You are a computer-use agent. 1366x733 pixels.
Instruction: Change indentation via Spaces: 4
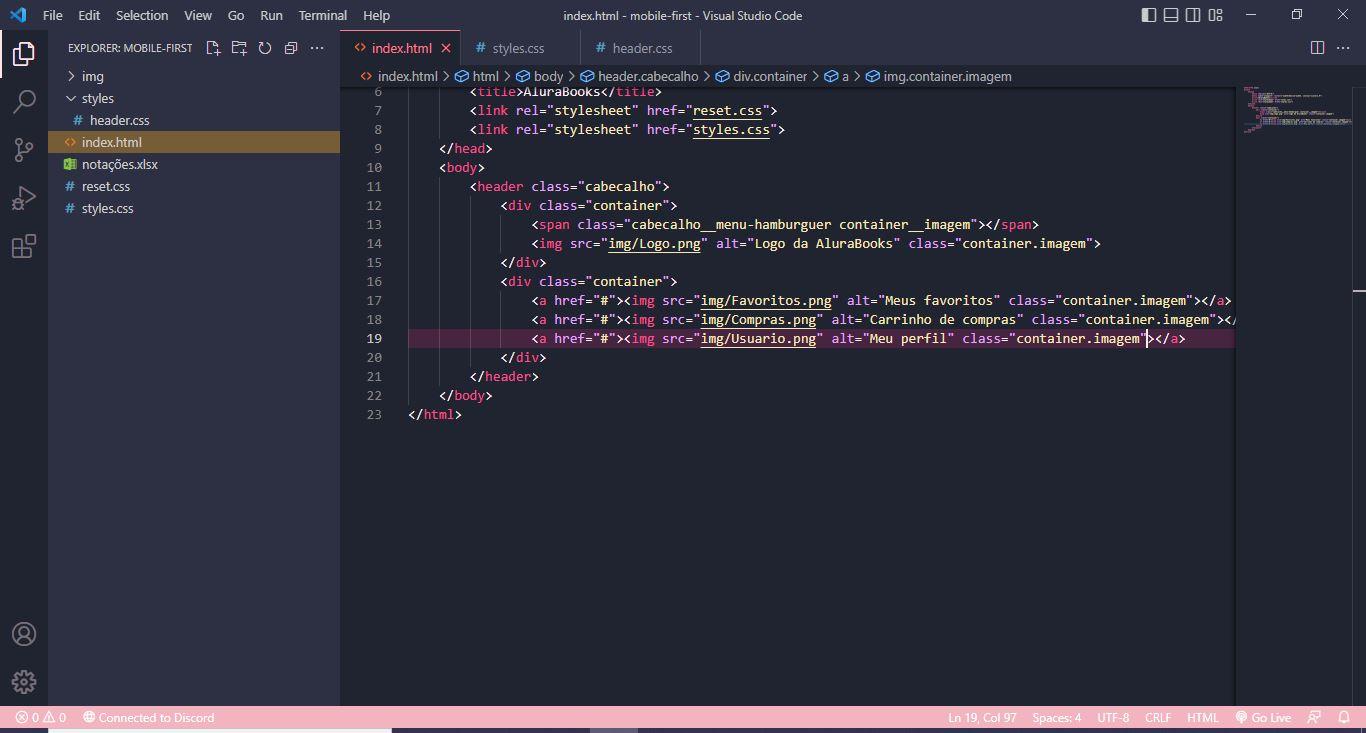pyautogui.click(x=1056, y=718)
